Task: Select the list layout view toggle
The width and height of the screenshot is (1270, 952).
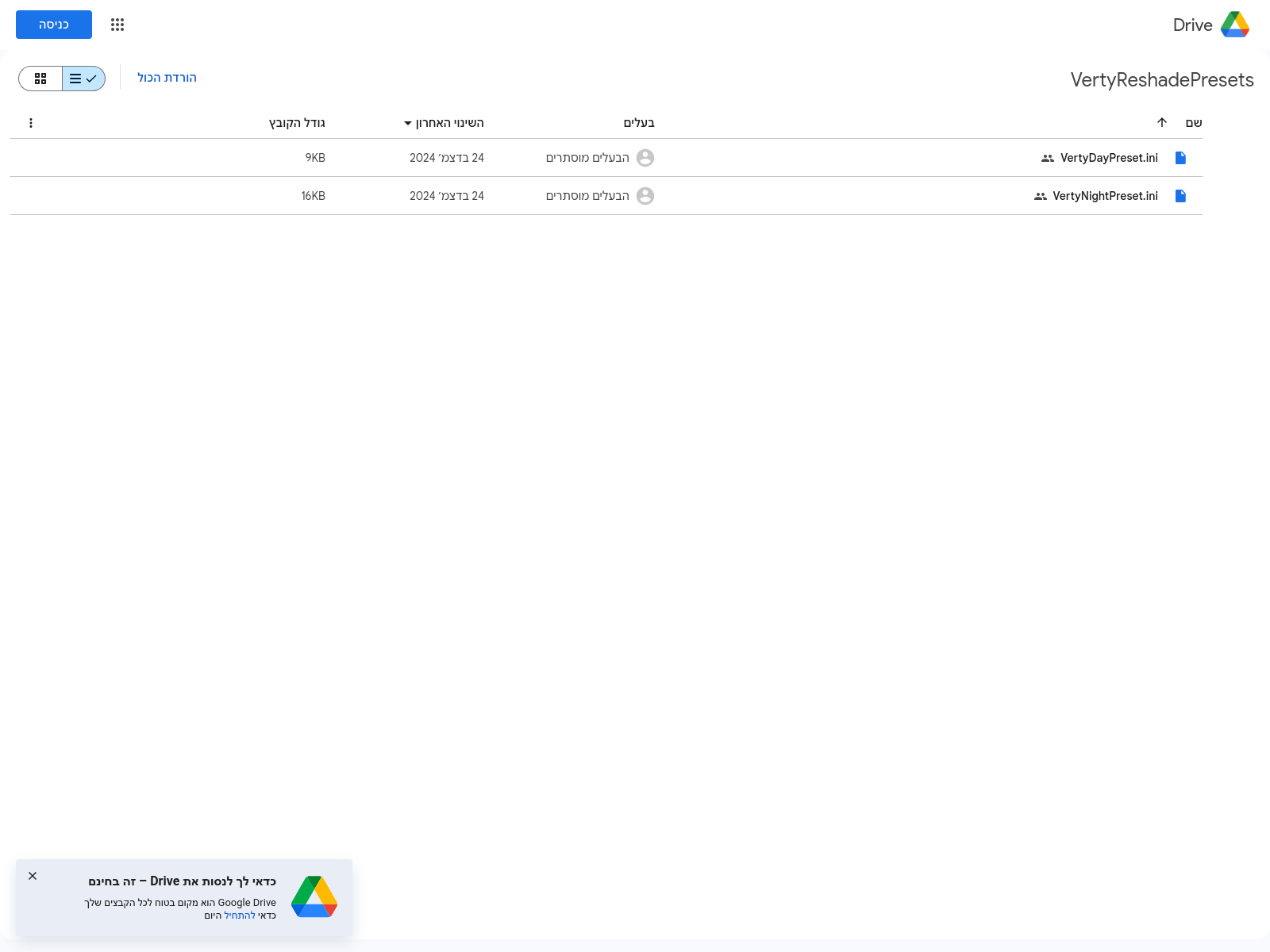Action: 83,79
